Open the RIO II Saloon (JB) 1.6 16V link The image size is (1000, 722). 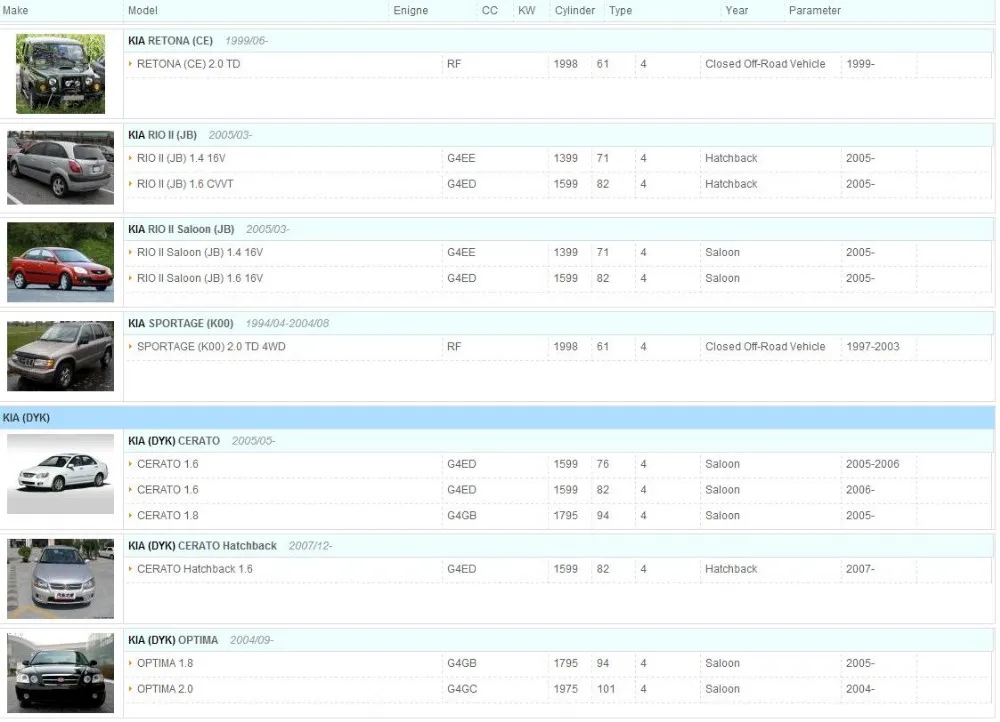(200, 278)
